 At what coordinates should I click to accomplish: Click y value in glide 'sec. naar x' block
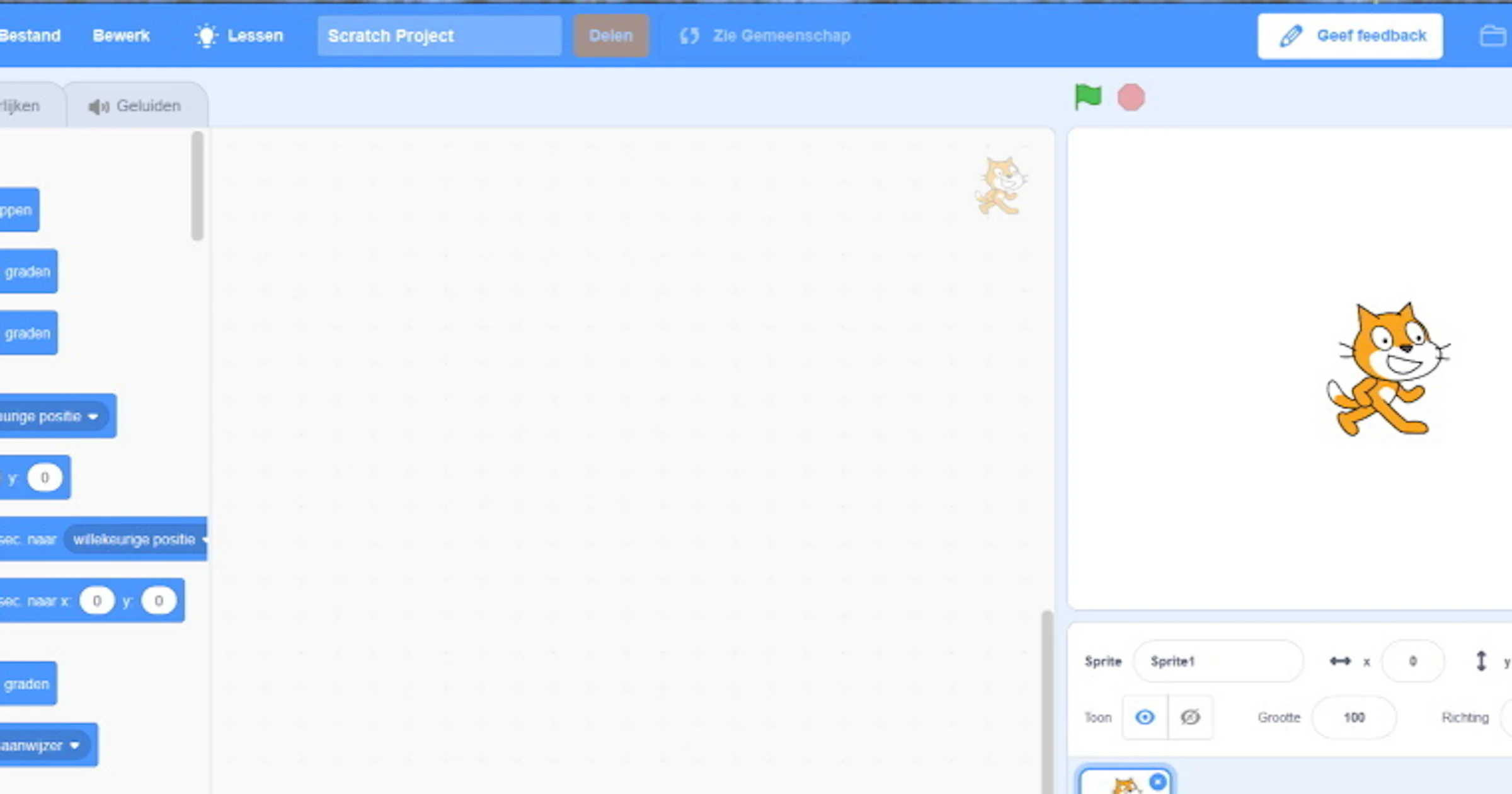coord(158,601)
